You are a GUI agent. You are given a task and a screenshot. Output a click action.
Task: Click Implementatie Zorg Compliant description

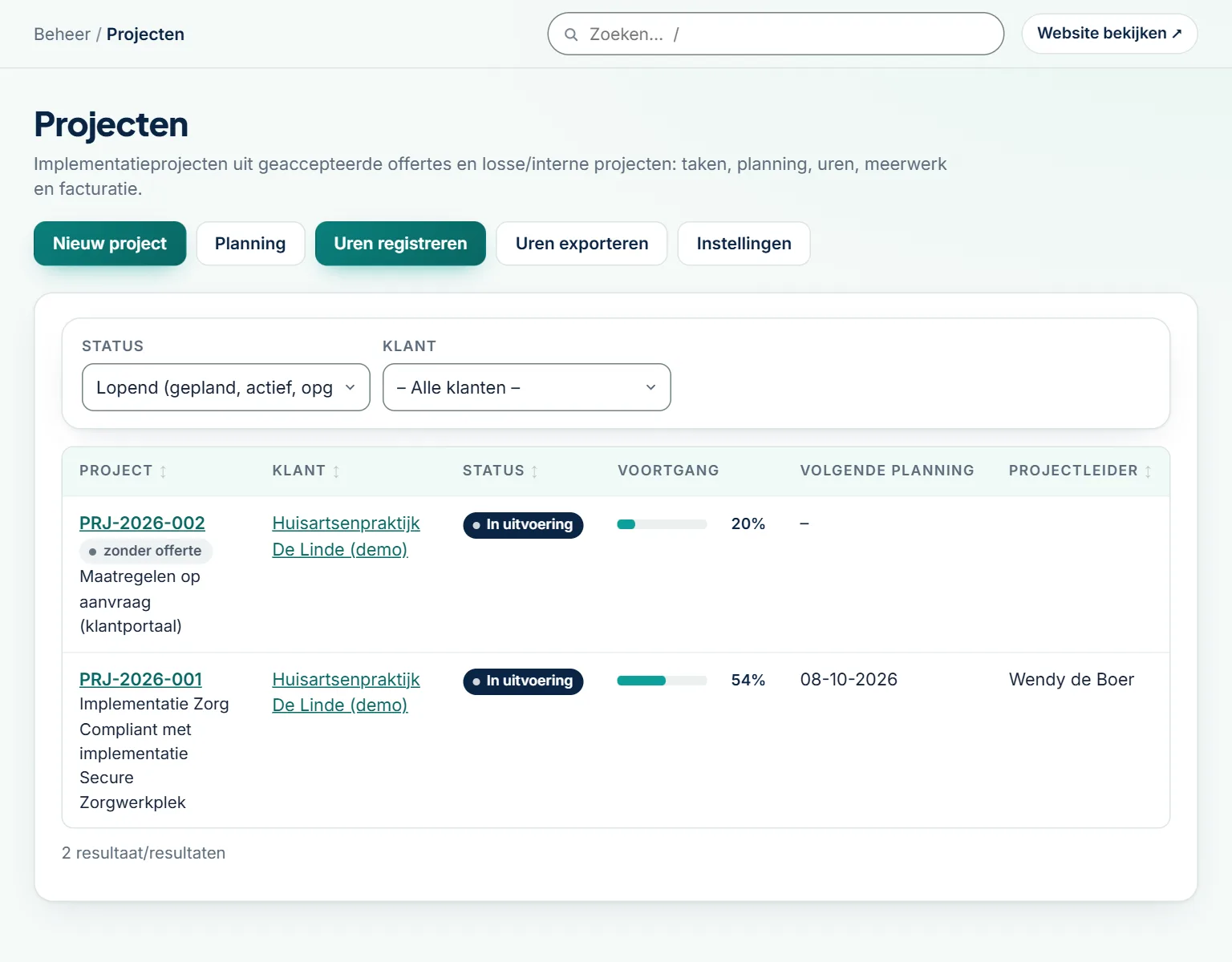click(154, 753)
